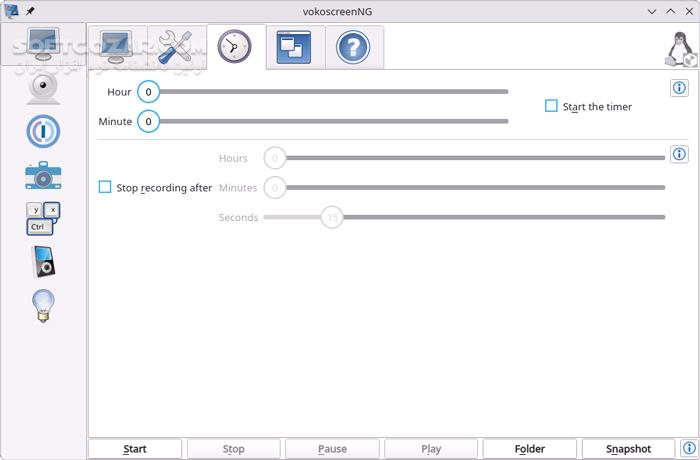Open the screen recording section in sidebar

pos(43,44)
